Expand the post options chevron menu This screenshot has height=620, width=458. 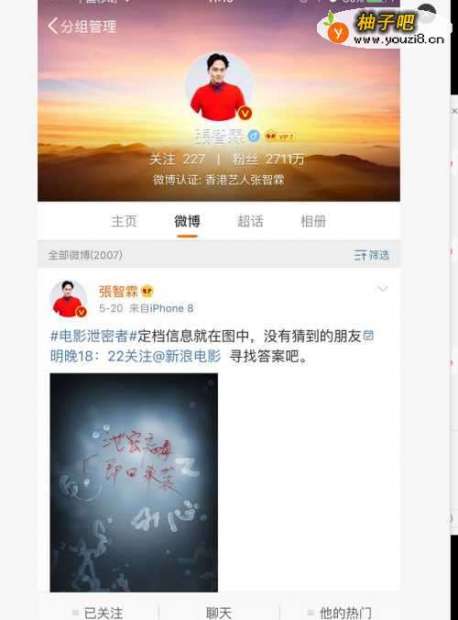[382, 289]
